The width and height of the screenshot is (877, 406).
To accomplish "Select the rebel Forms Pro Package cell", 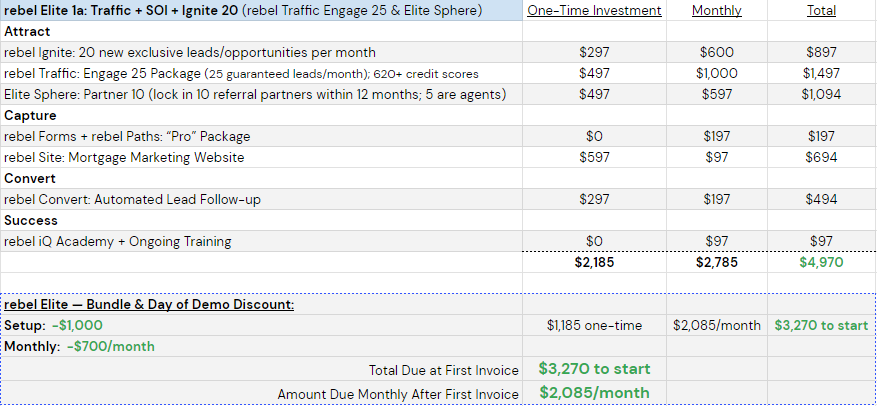I will tap(261, 136).
